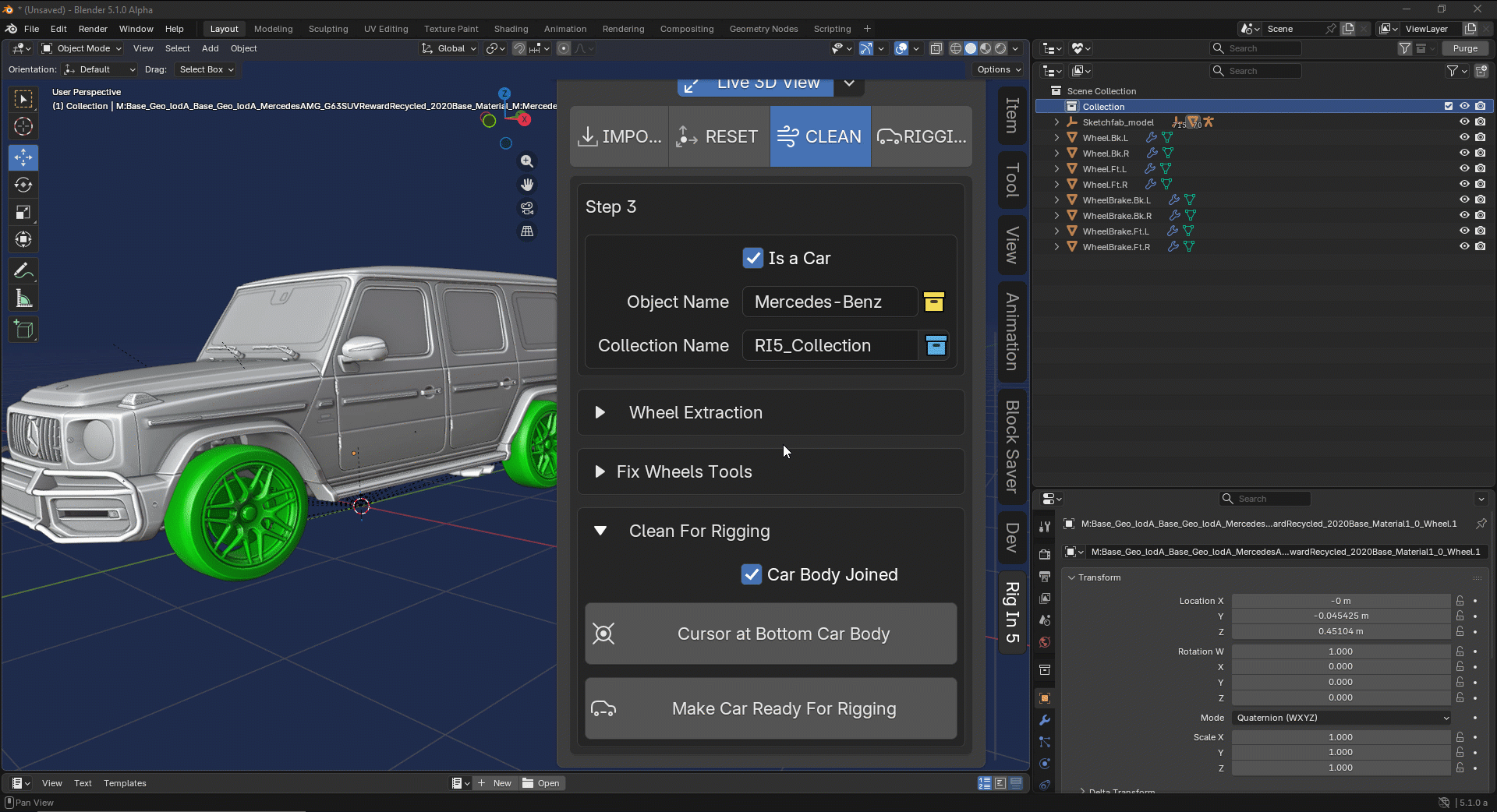Open the Render menu
The height and width of the screenshot is (812, 1497).
(93, 29)
